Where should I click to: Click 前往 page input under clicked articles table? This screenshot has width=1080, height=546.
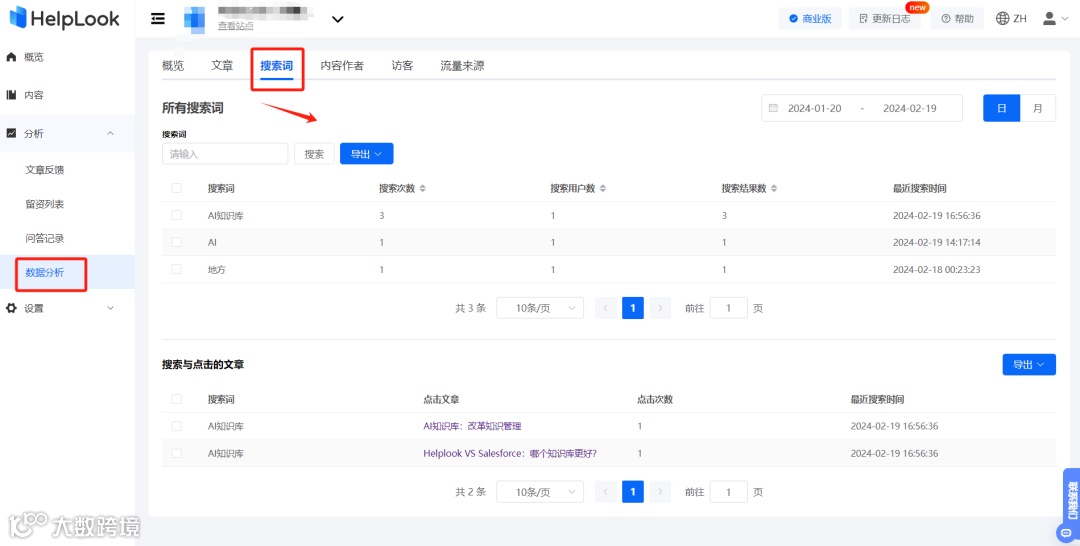coord(728,492)
